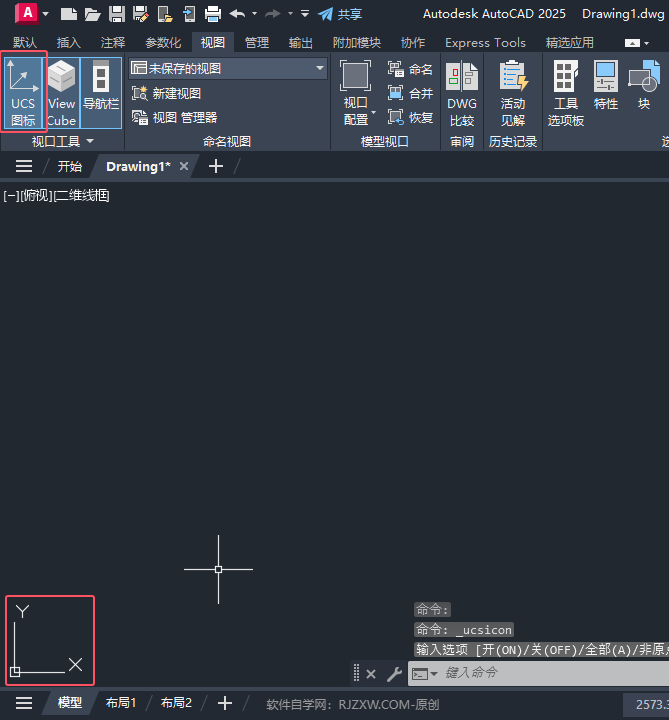Screen dimensions: 669x720
Task: Switch to the 布局2 tab
Action: tap(176, 703)
